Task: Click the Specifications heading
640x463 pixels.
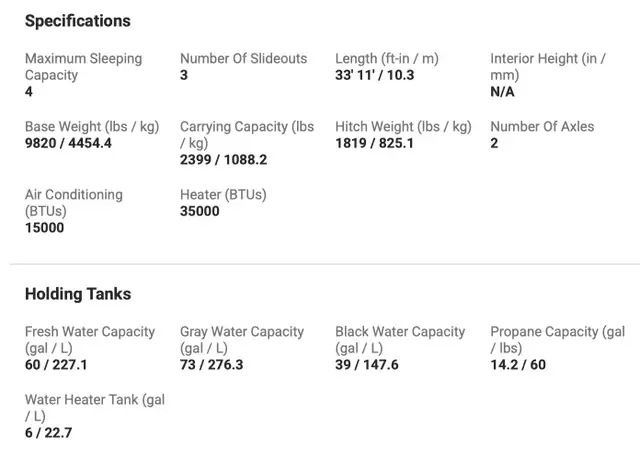Action: [78, 21]
